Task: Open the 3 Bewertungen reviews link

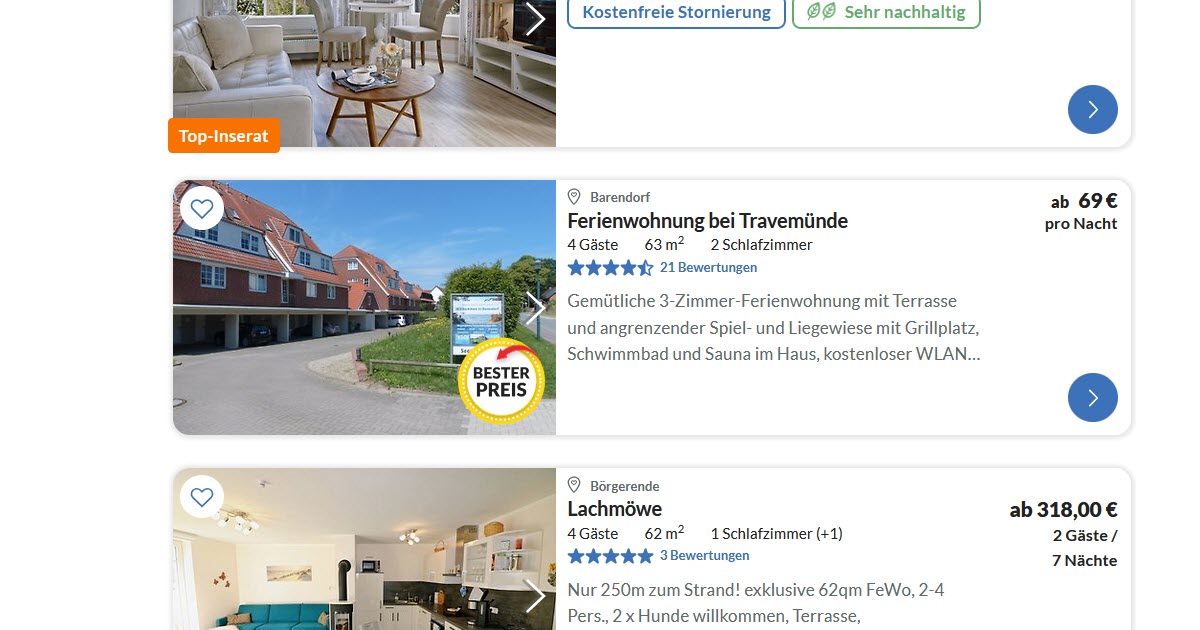Action: coord(704,555)
